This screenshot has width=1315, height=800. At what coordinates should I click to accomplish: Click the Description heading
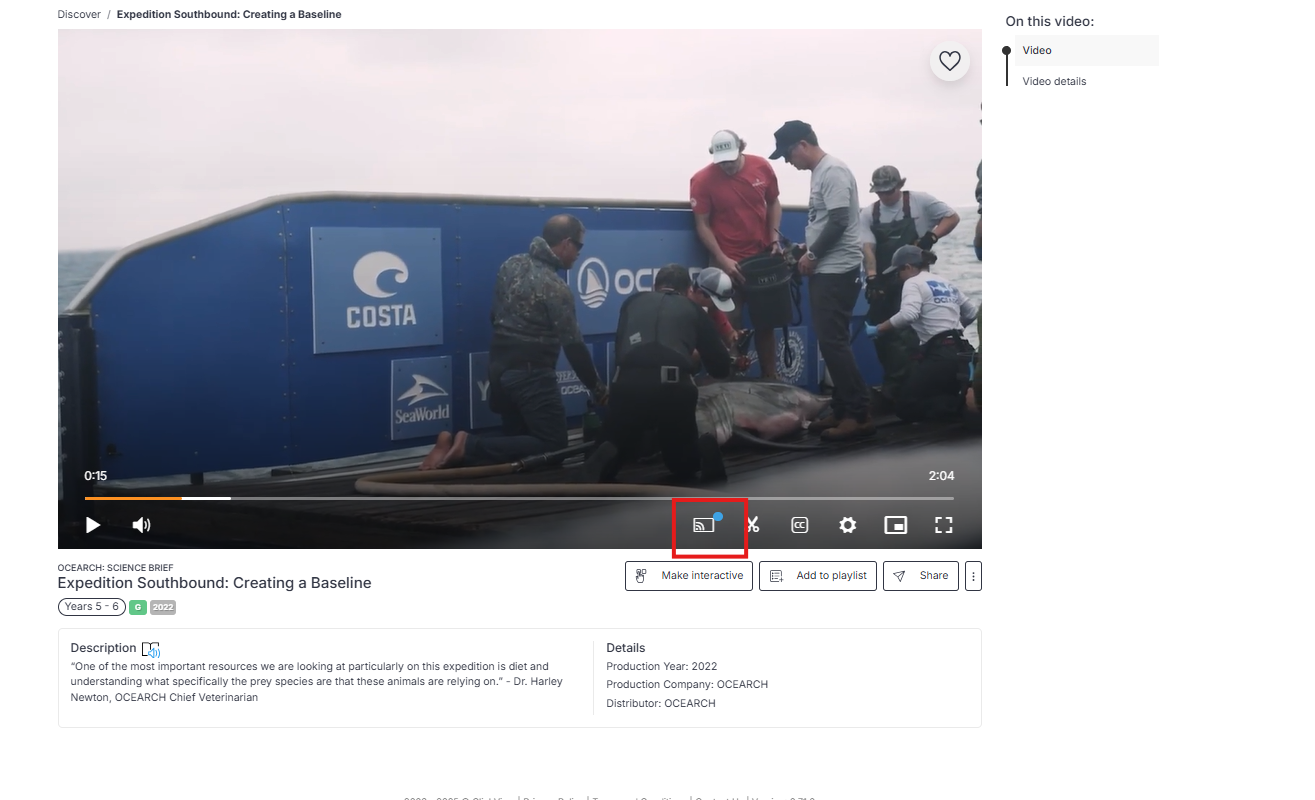click(103, 648)
